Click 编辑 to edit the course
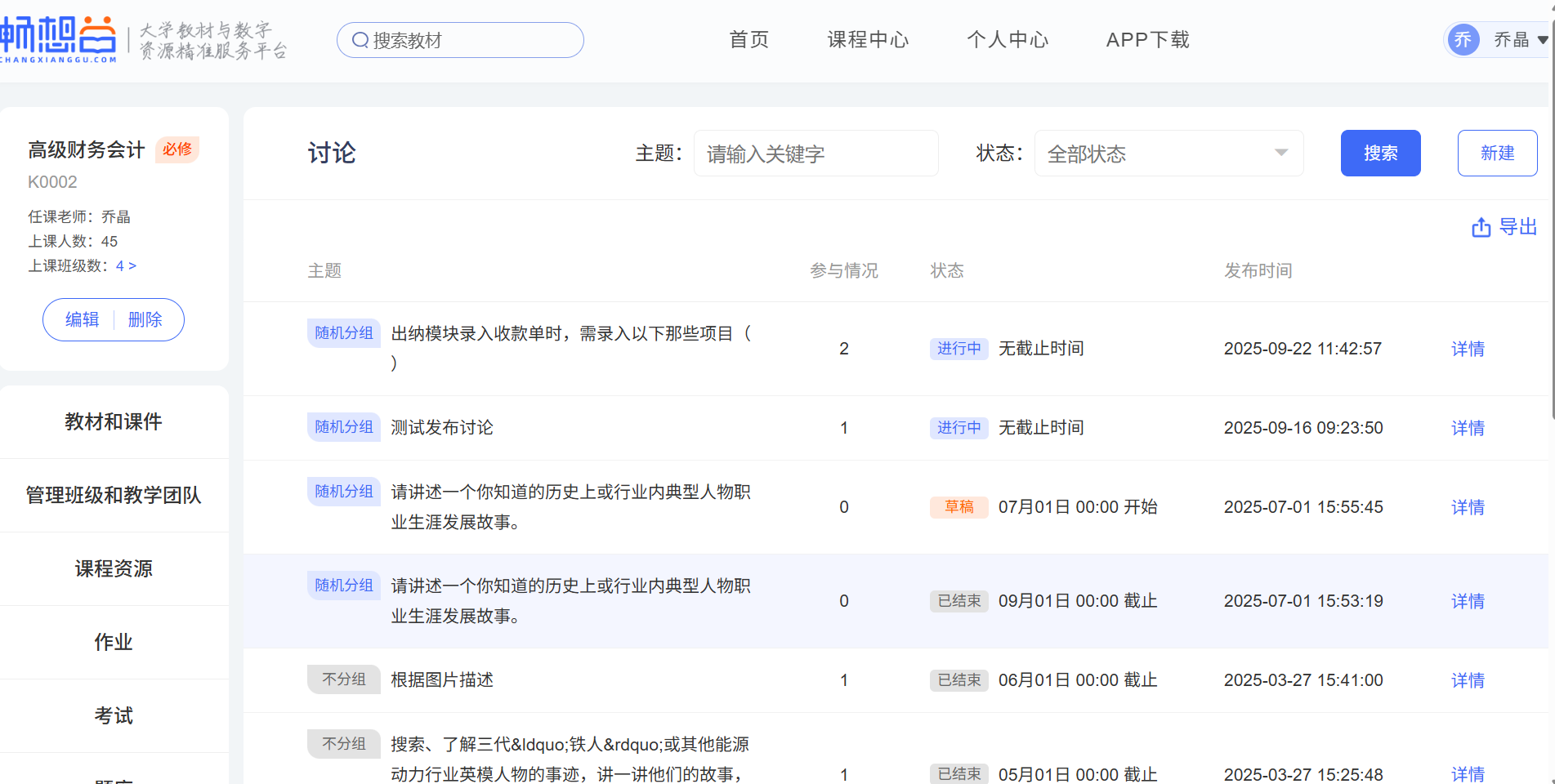This screenshot has width=1555, height=784. (x=82, y=320)
